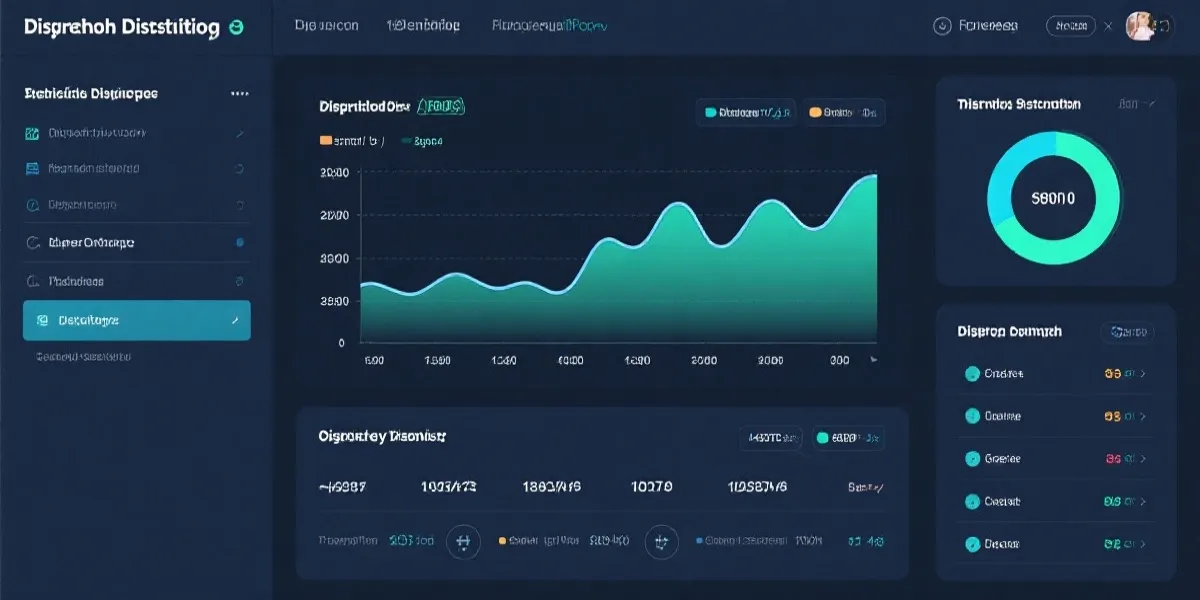Screen dimensions: 1200x600
Task: Click the second circular icon in the bottom stats row
Action: click(x=661, y=541)
